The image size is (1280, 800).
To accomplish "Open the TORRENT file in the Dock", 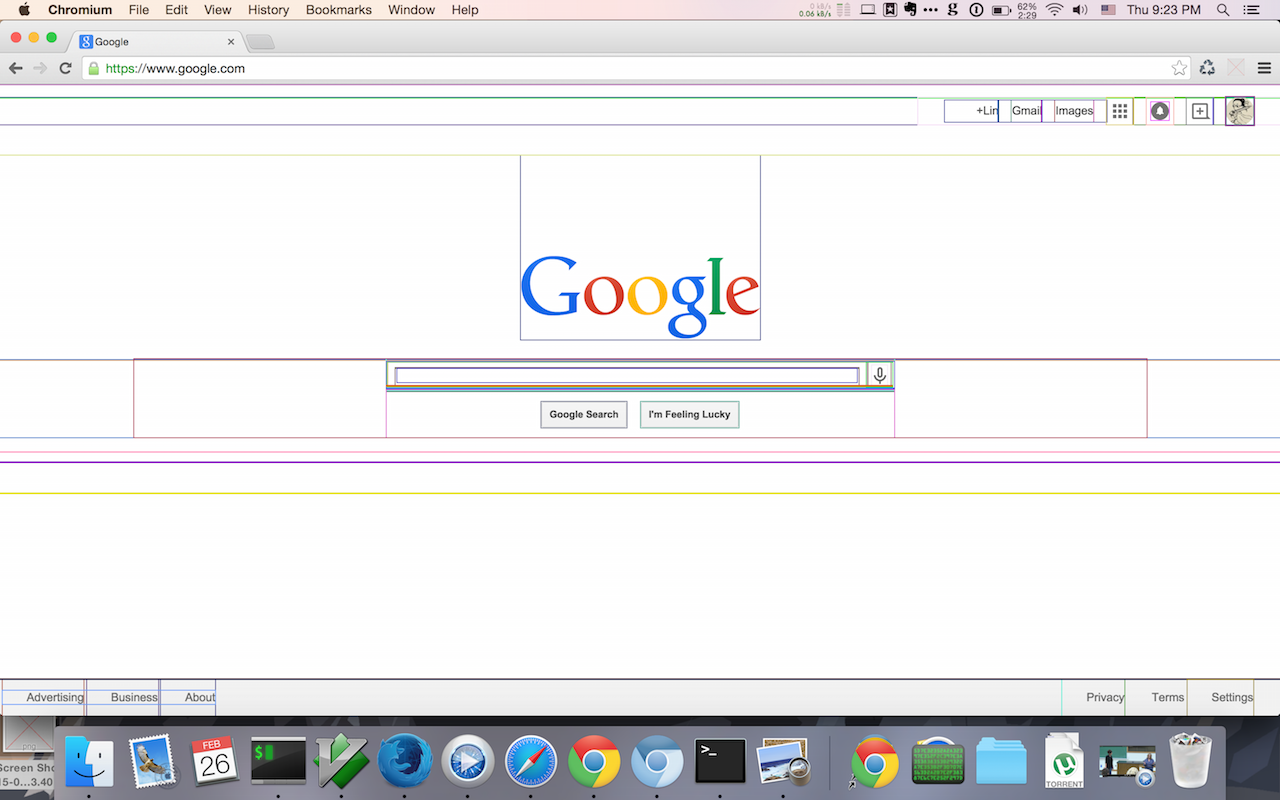I will 1064,762.
